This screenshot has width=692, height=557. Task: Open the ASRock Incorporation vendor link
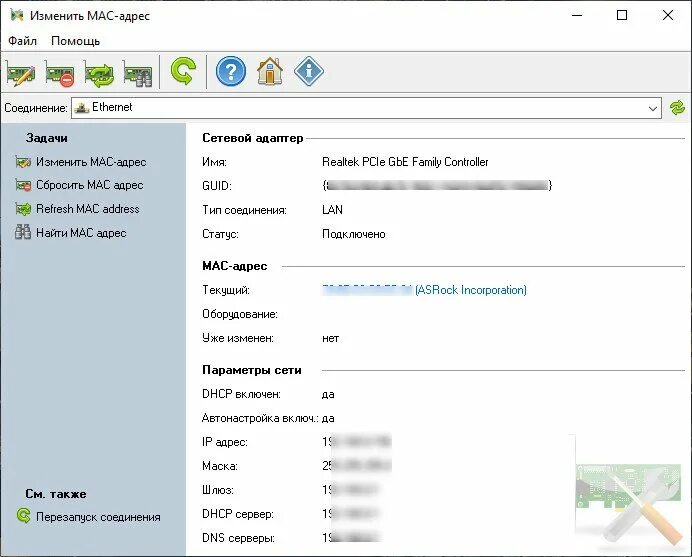[x=471, y=290]
